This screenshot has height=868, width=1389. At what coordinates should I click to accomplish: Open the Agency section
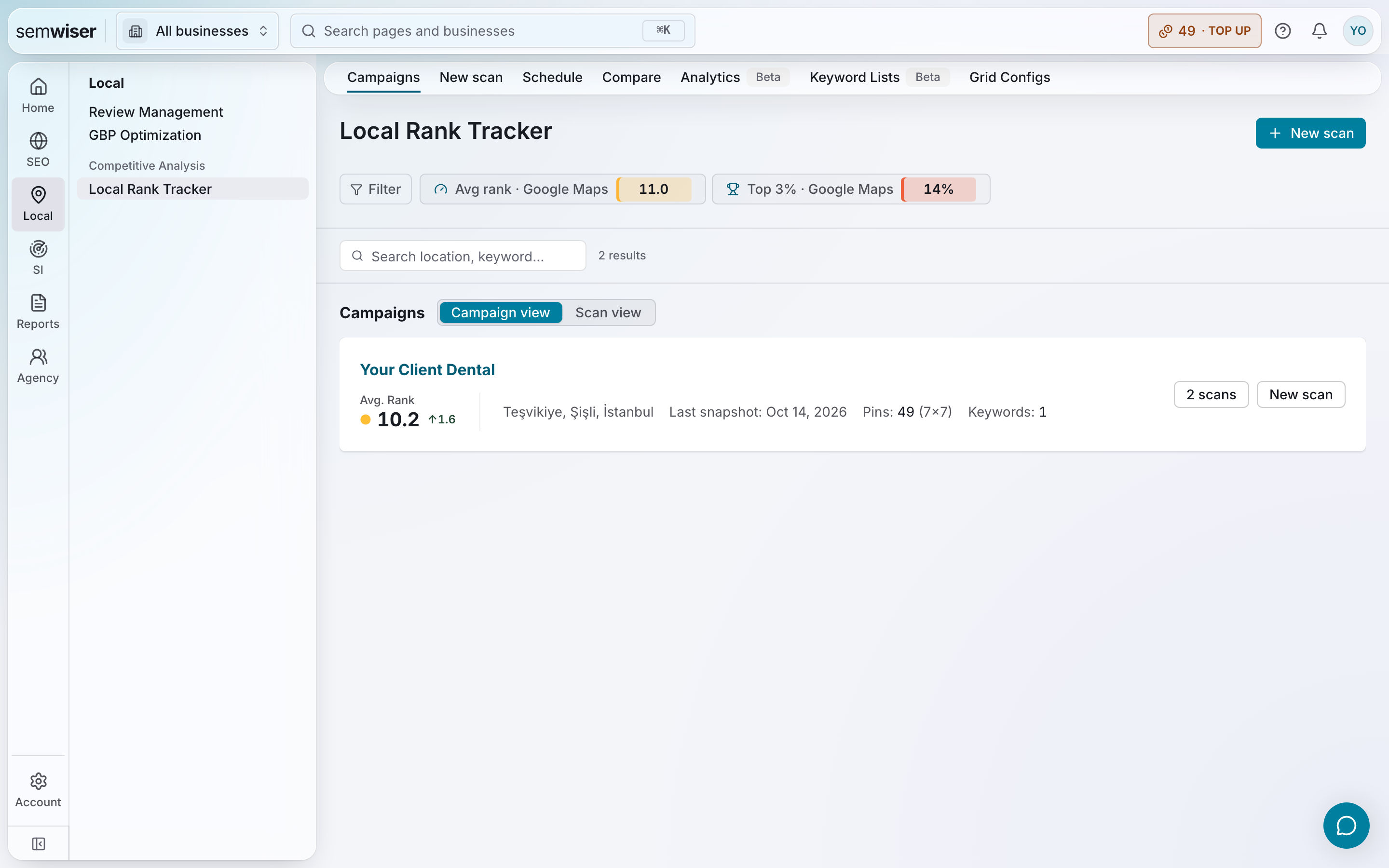coord(38,366)
